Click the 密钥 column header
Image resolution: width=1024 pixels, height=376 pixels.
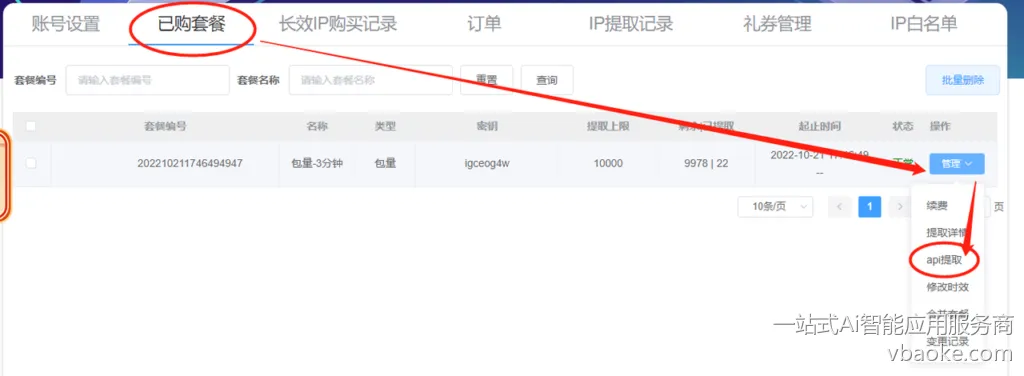tap(487, 126)
